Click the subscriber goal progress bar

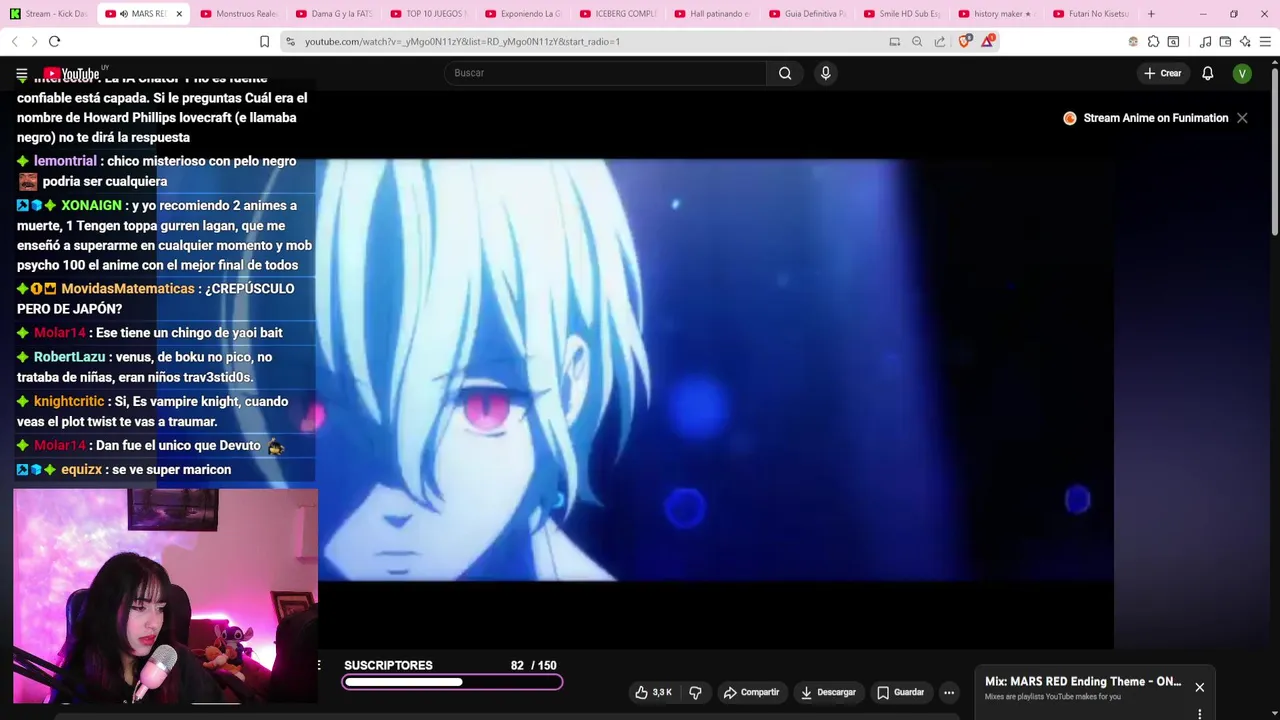(x=452, y=682)
